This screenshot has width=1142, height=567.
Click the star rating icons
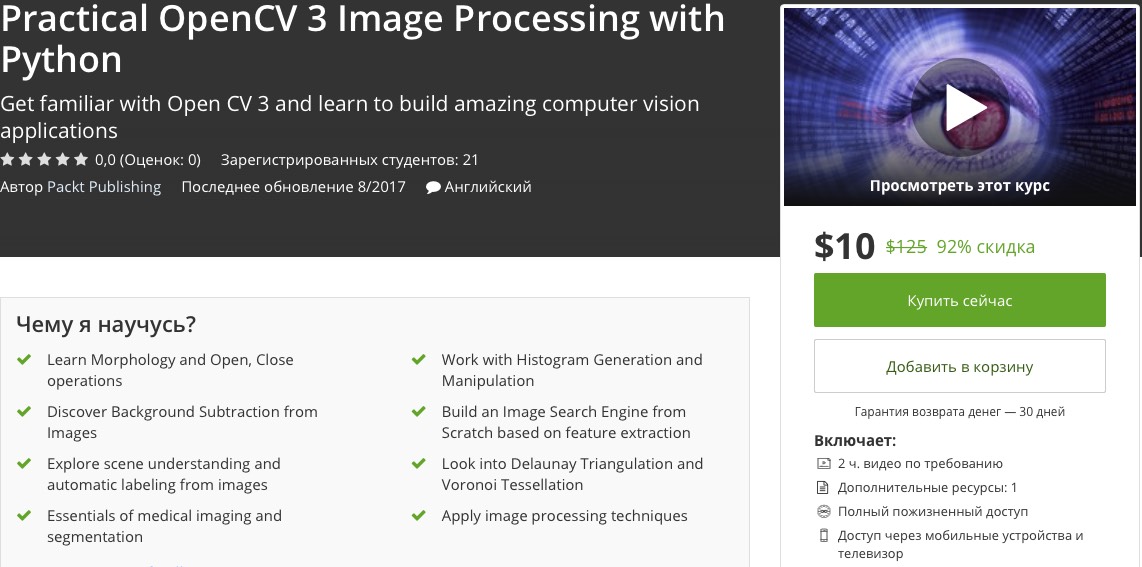click(x=44, y=159)
